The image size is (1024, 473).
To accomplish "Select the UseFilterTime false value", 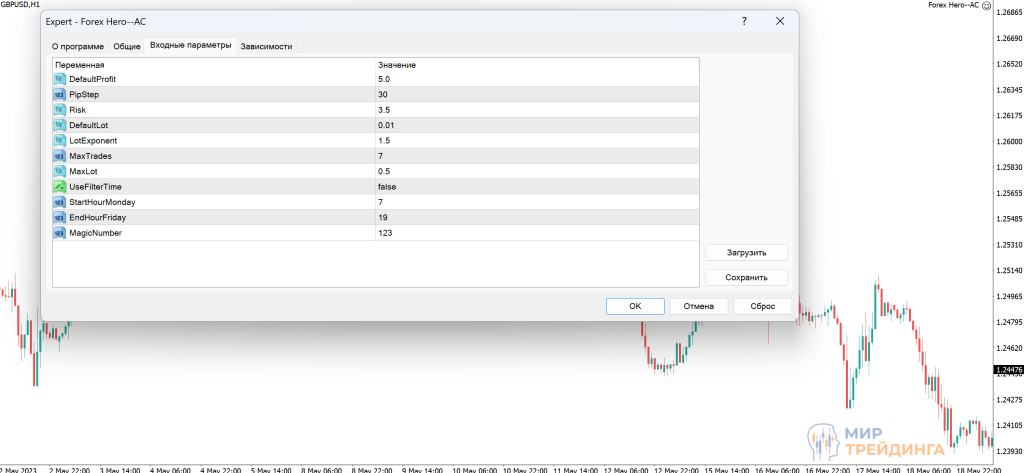I will [387, 187].
